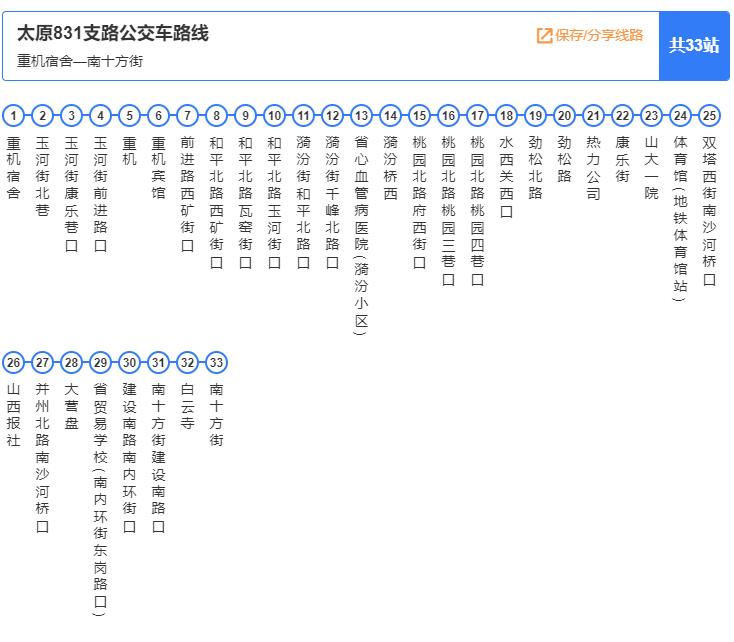Select stop circle number 12
Screen dimensions: 734x642
pos(333,116)
